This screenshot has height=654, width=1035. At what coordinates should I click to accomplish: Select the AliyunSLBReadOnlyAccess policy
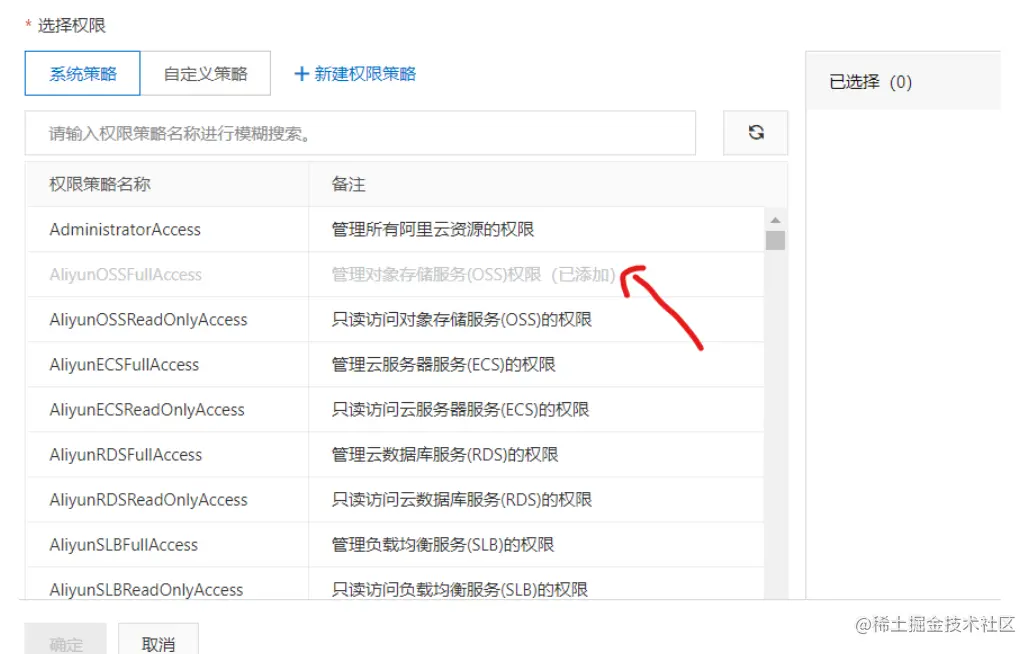click(147, 589)
